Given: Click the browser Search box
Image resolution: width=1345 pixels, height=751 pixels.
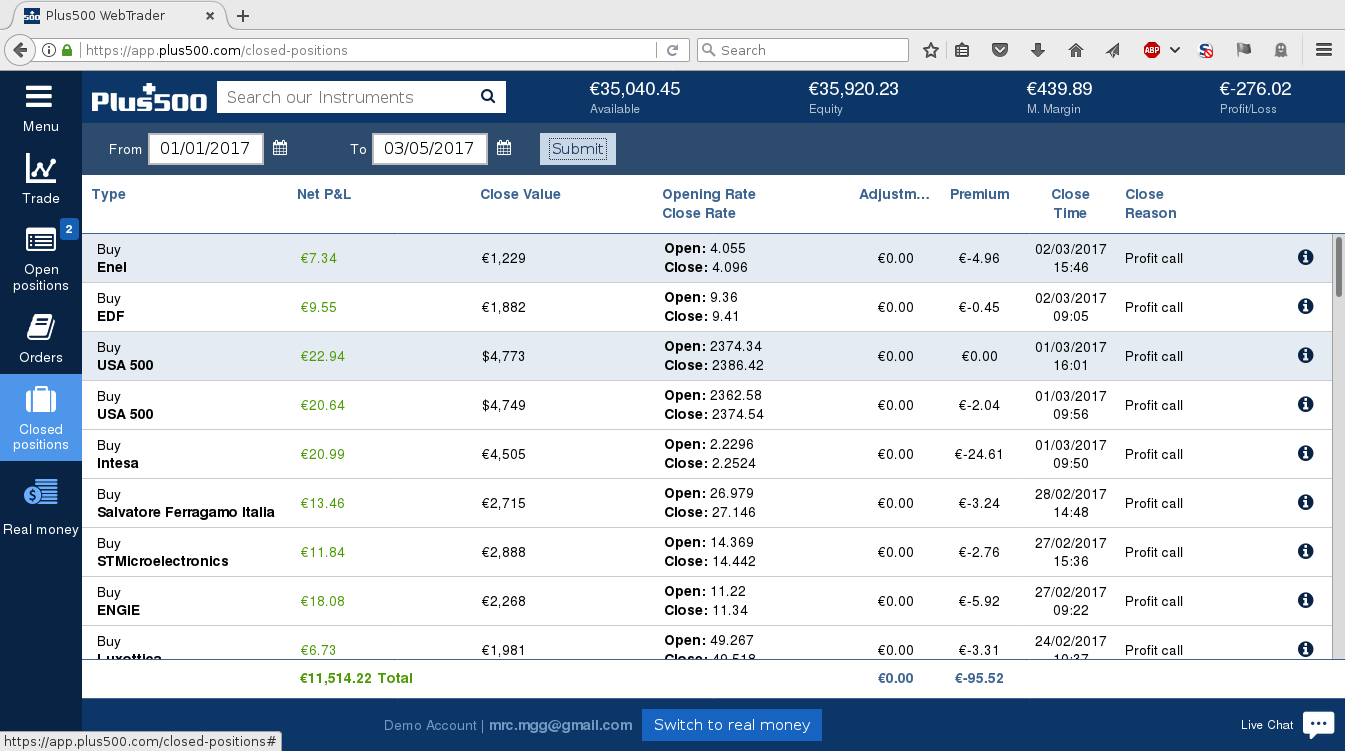Looking at the screenshot, I should point(803,50).
